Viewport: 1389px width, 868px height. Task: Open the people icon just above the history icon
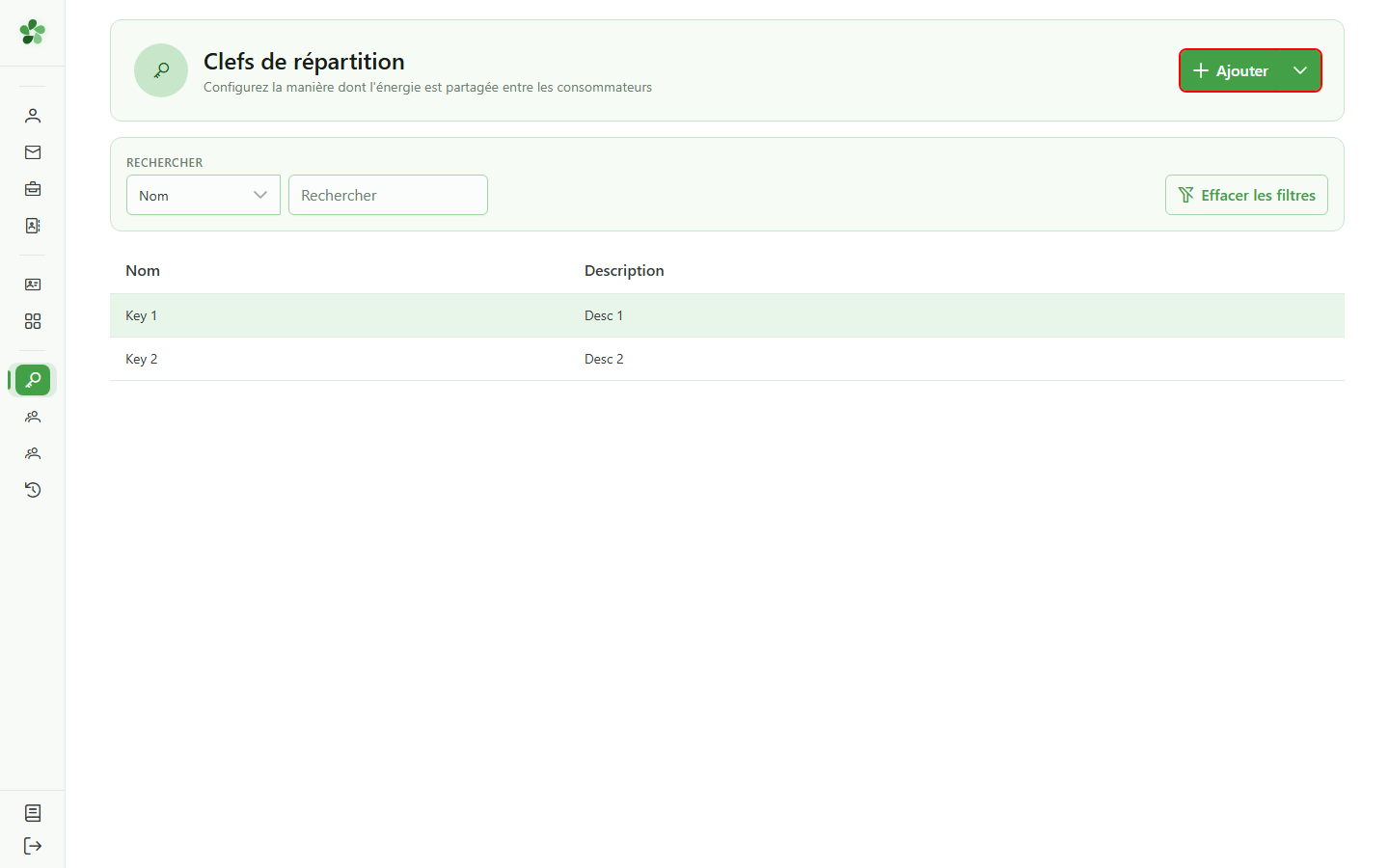pyautogui.click(x=33, y=453)
